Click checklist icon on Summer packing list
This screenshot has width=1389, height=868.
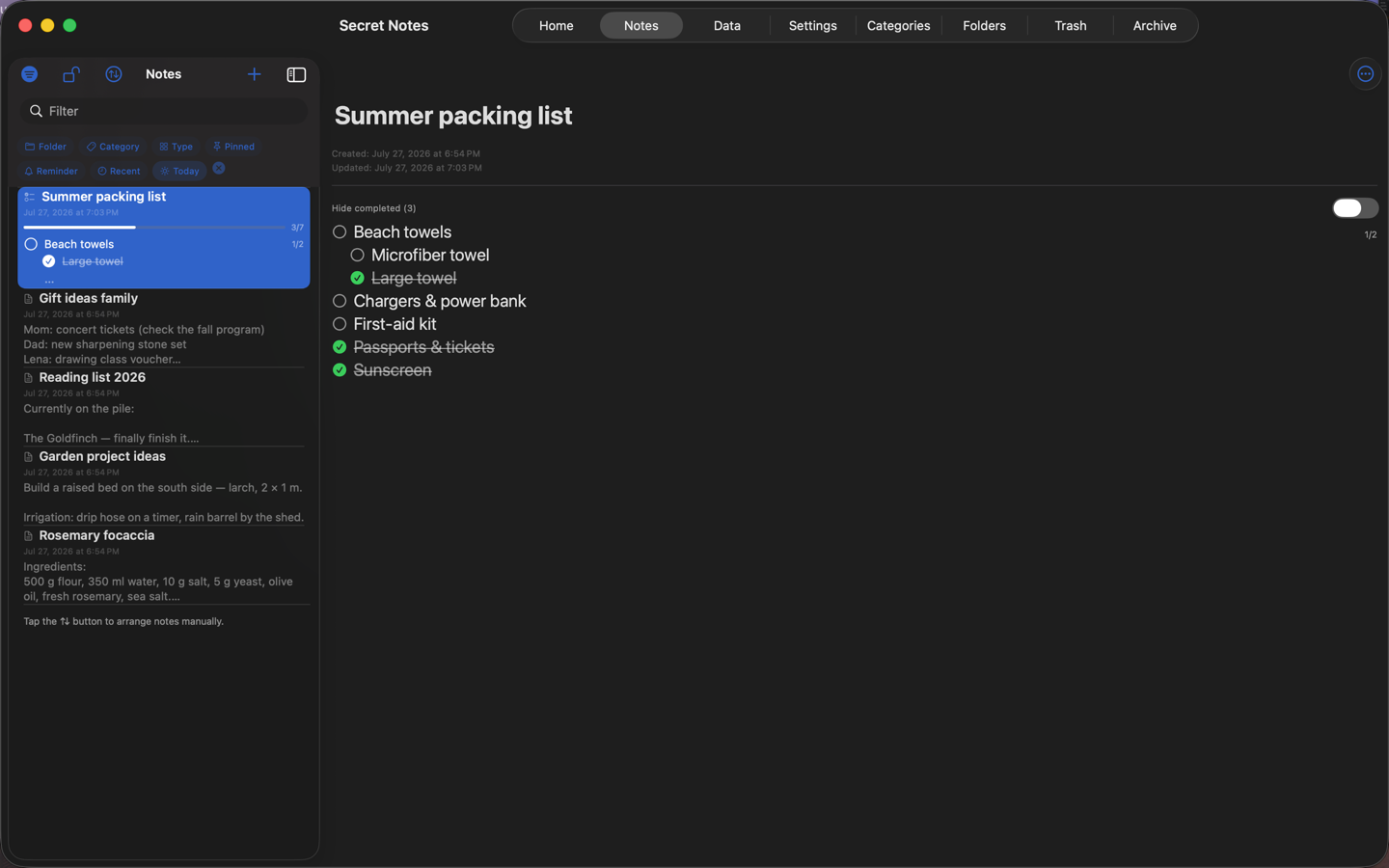point(30,197)
